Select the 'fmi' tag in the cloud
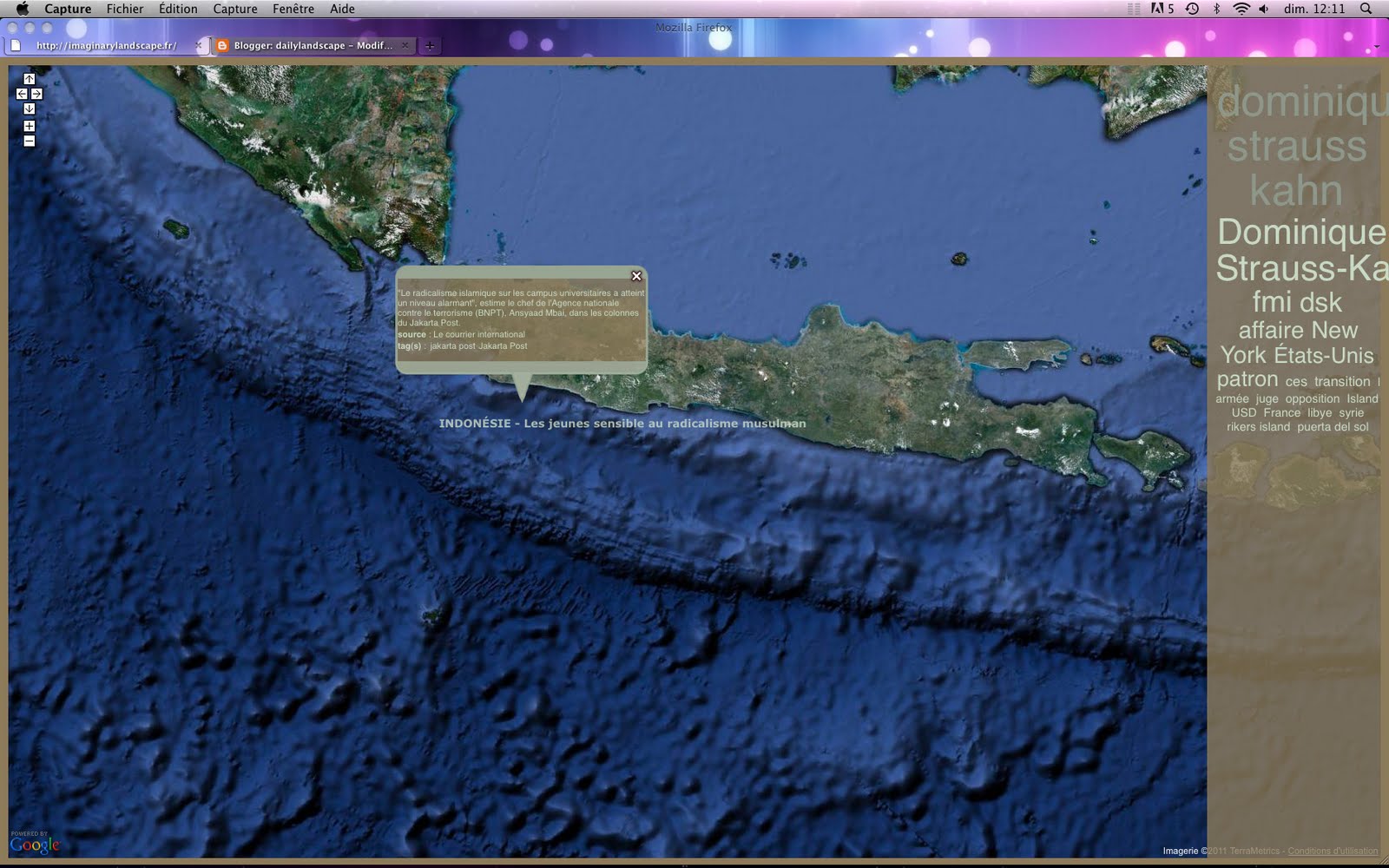The height and width of the screenshot is (868, 1389). [1272, 302]
